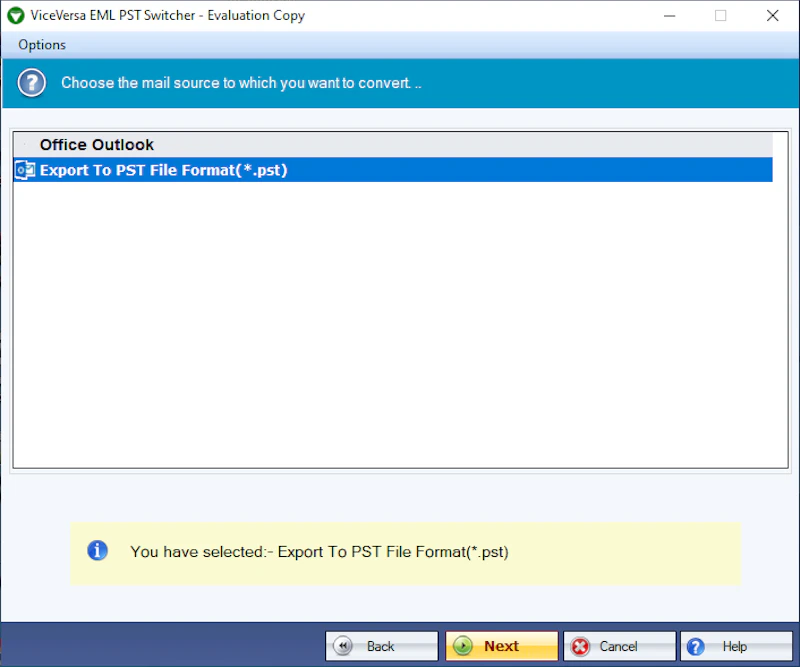Minimize the ViceVersa window

pyautogui.click(x=669, y=16)
